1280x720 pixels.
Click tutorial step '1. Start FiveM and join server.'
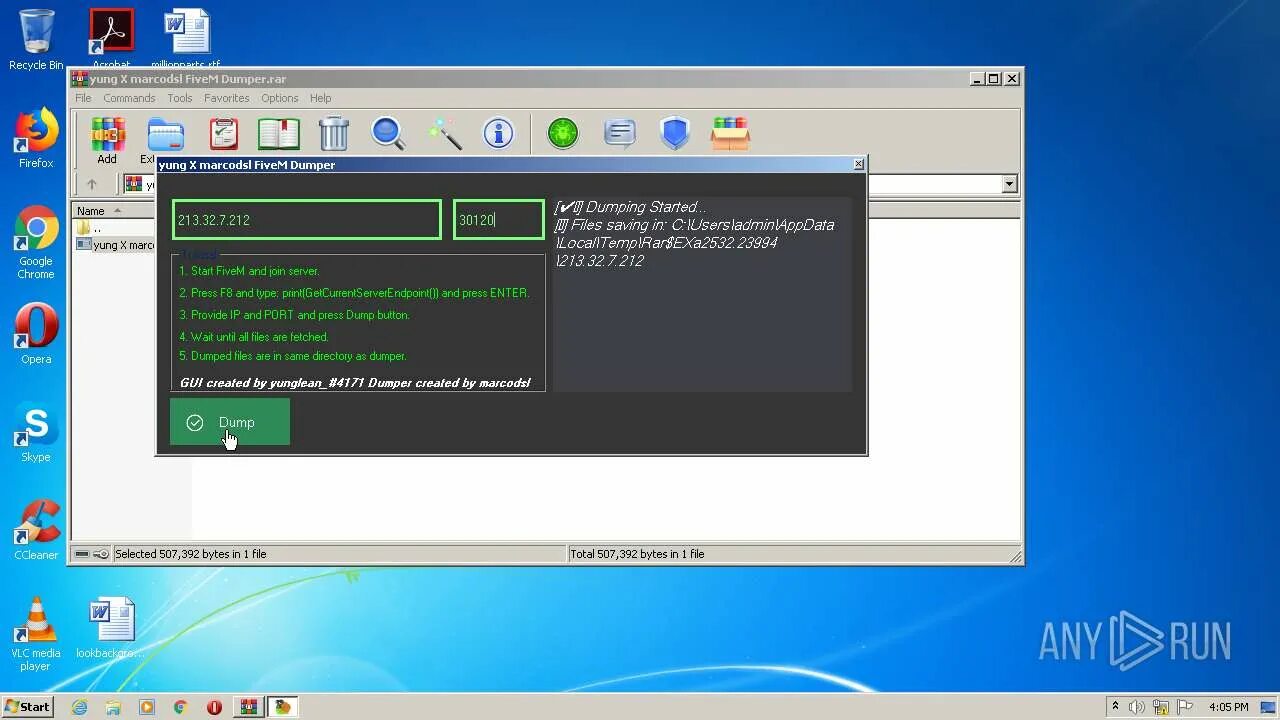(x=249, y=271)
